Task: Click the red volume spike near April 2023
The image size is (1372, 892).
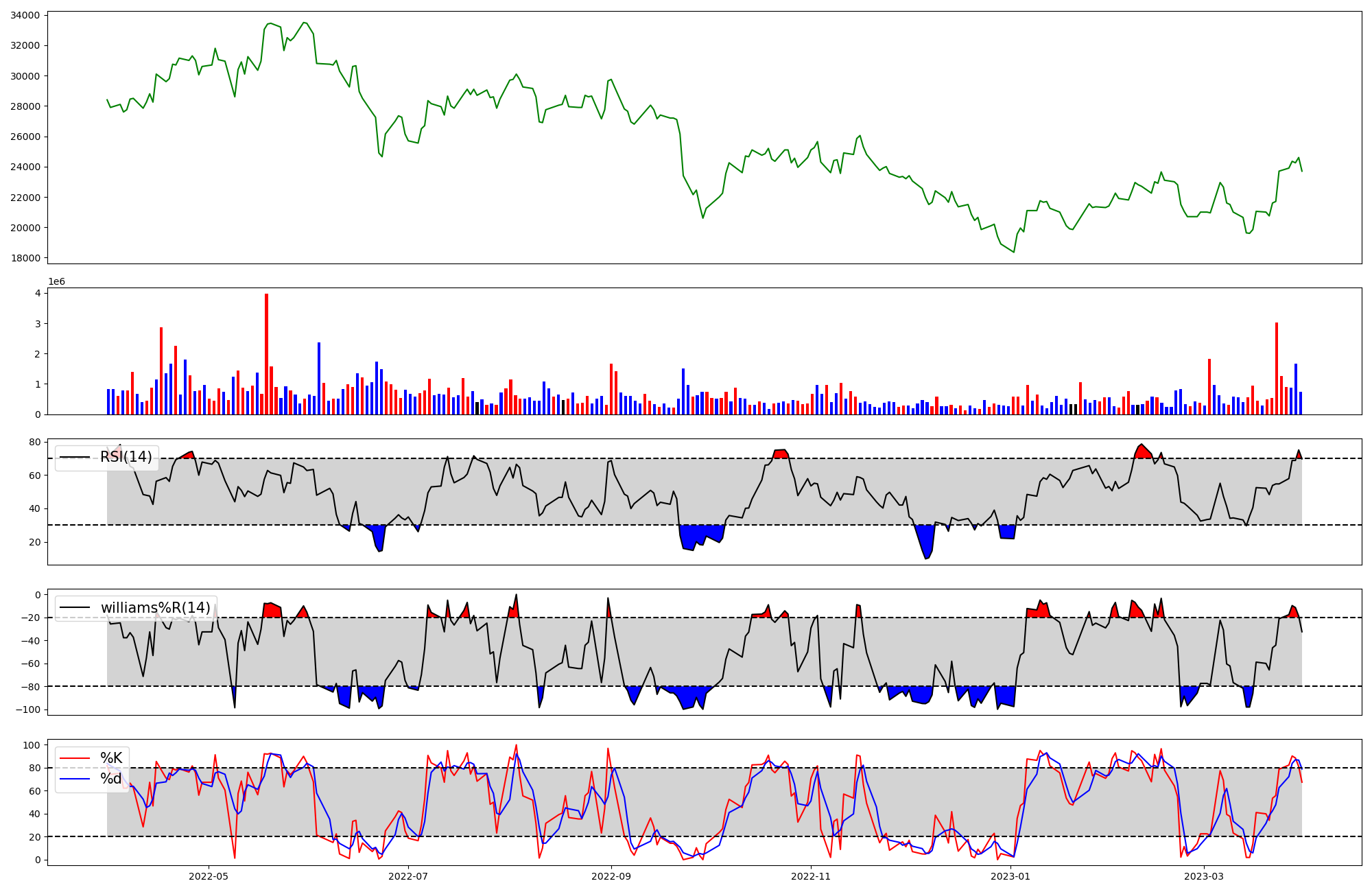Action: point(1276,367)
